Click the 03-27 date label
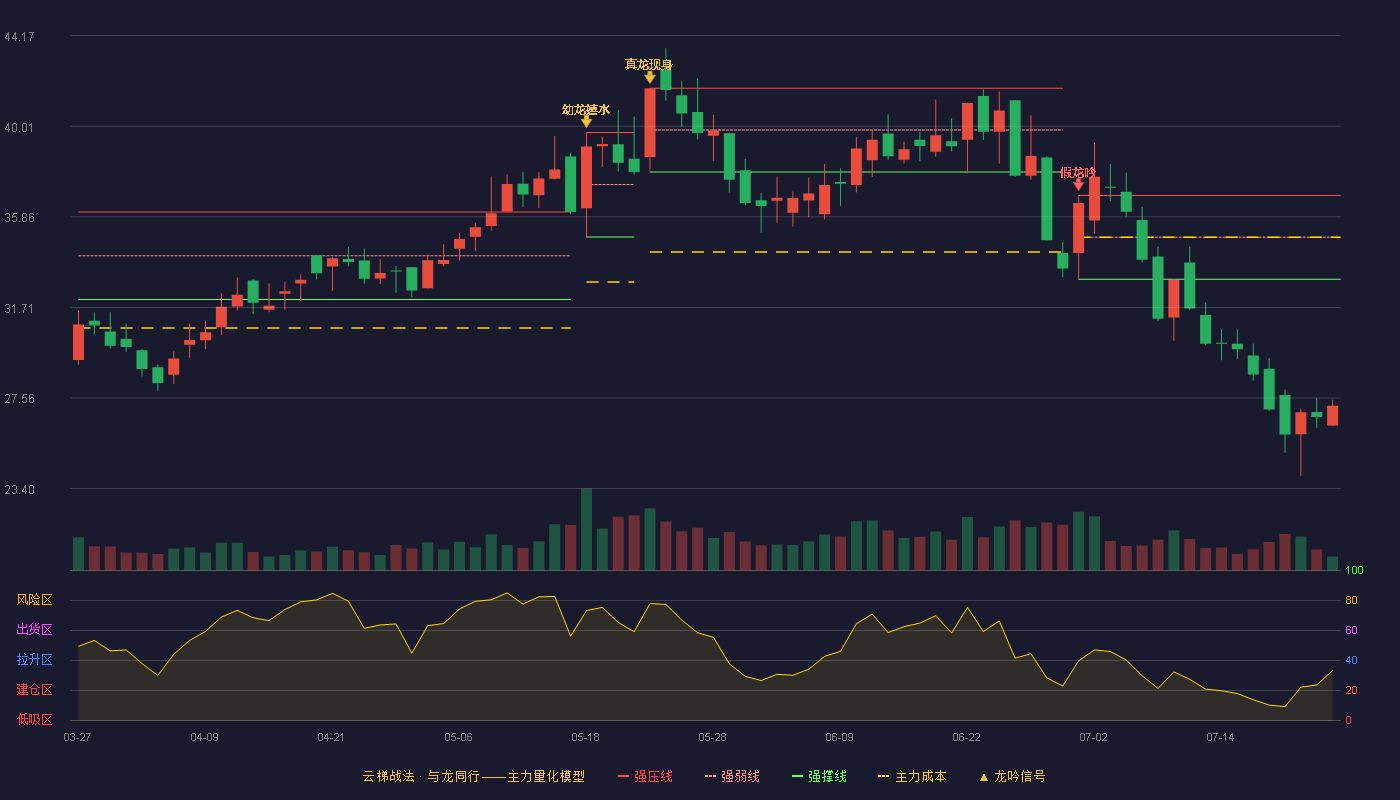 point(77,737)
